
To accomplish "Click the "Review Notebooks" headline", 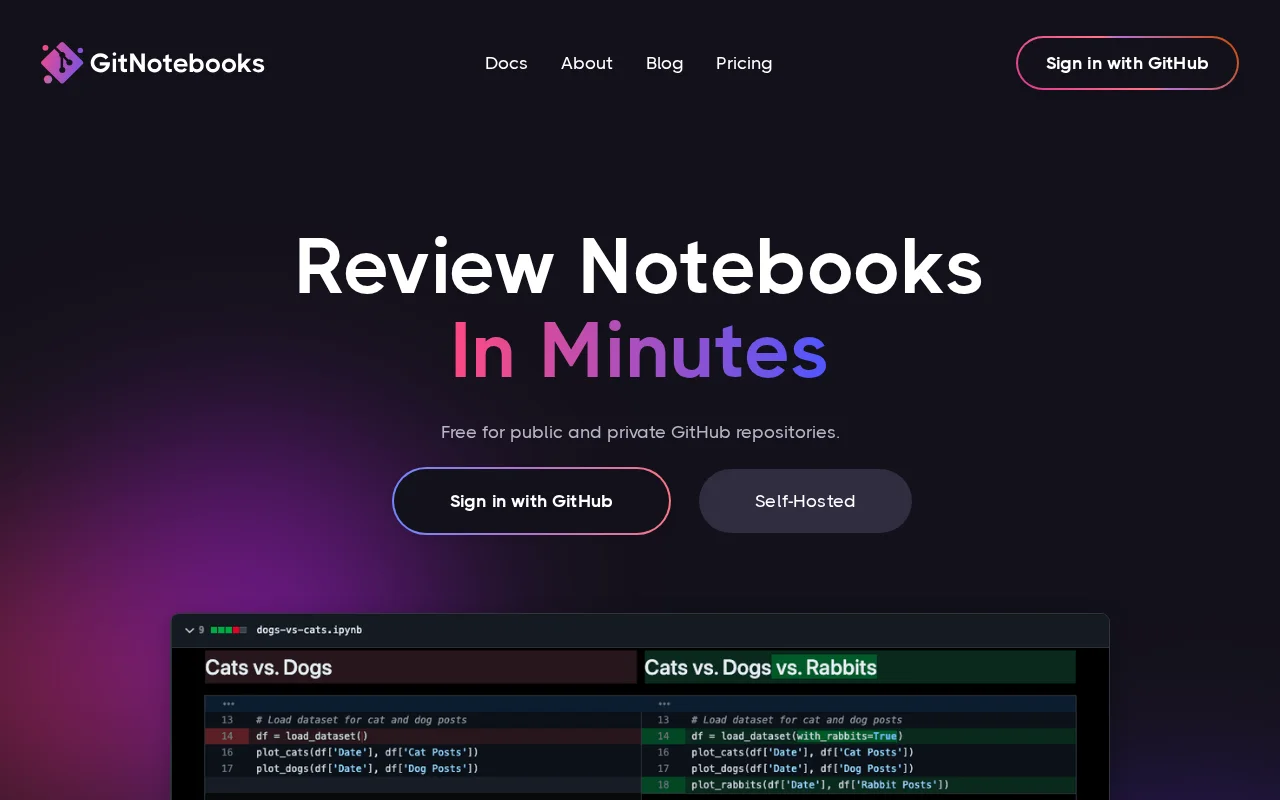I will [x=639, y=267].
